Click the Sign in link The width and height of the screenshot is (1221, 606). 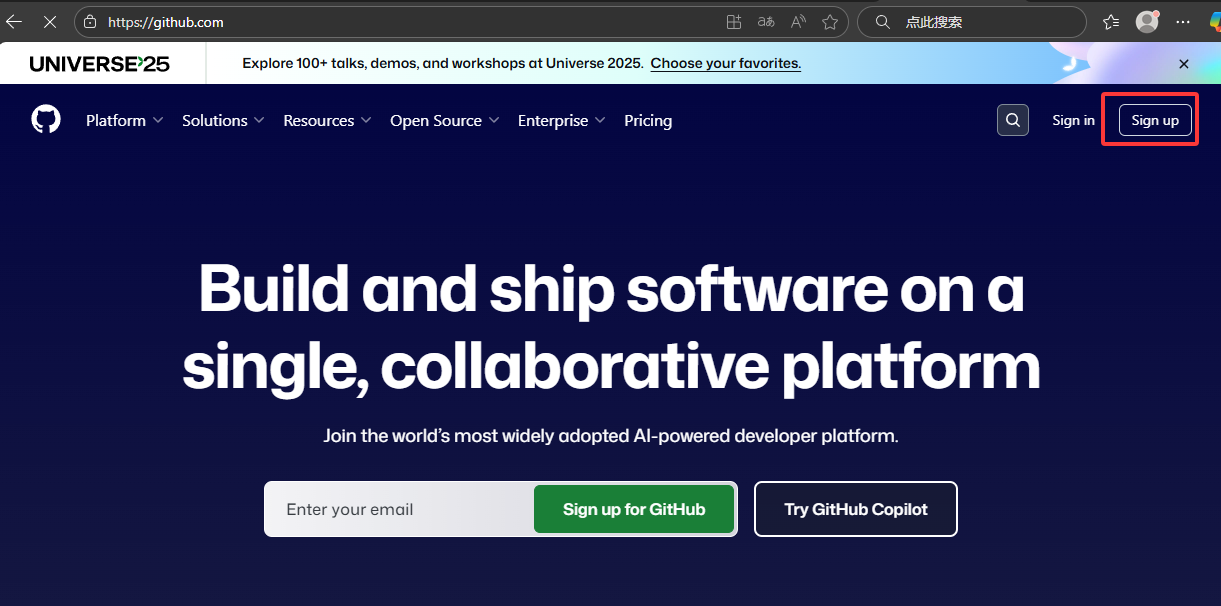(1073, 120)
